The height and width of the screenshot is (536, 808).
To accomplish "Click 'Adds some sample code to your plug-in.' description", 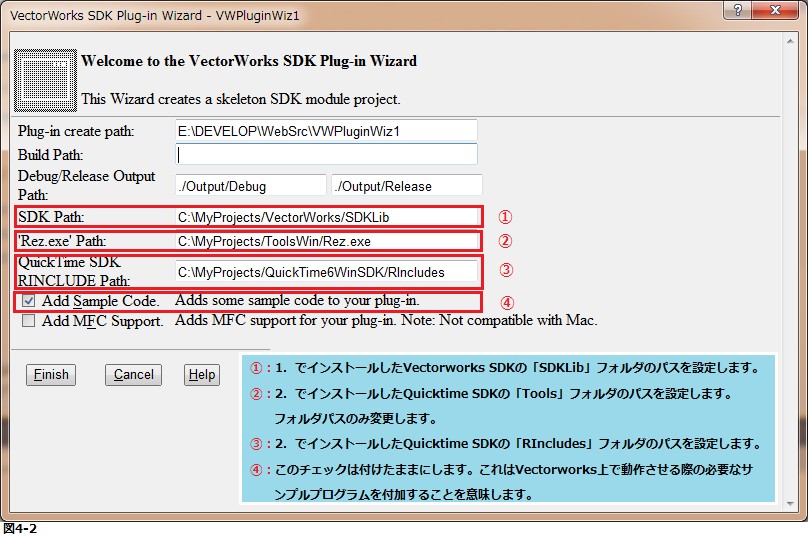I will 297,300.
